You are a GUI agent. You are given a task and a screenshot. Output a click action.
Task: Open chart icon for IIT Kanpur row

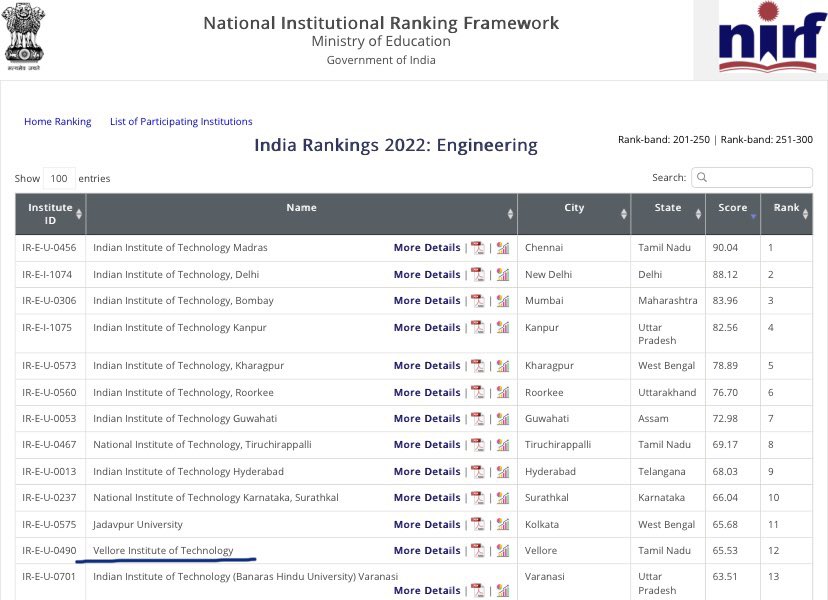pyautogui.click(x=503, y=327)
